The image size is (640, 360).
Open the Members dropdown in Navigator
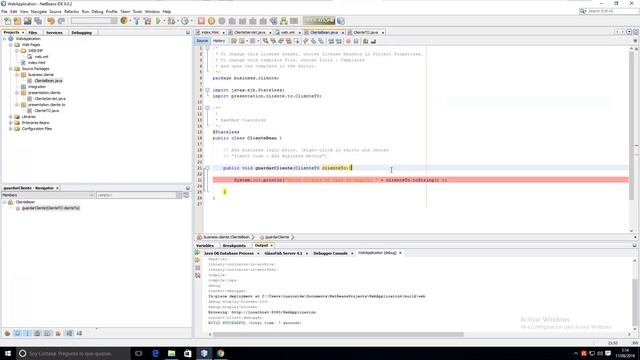[x=48, y=195]
